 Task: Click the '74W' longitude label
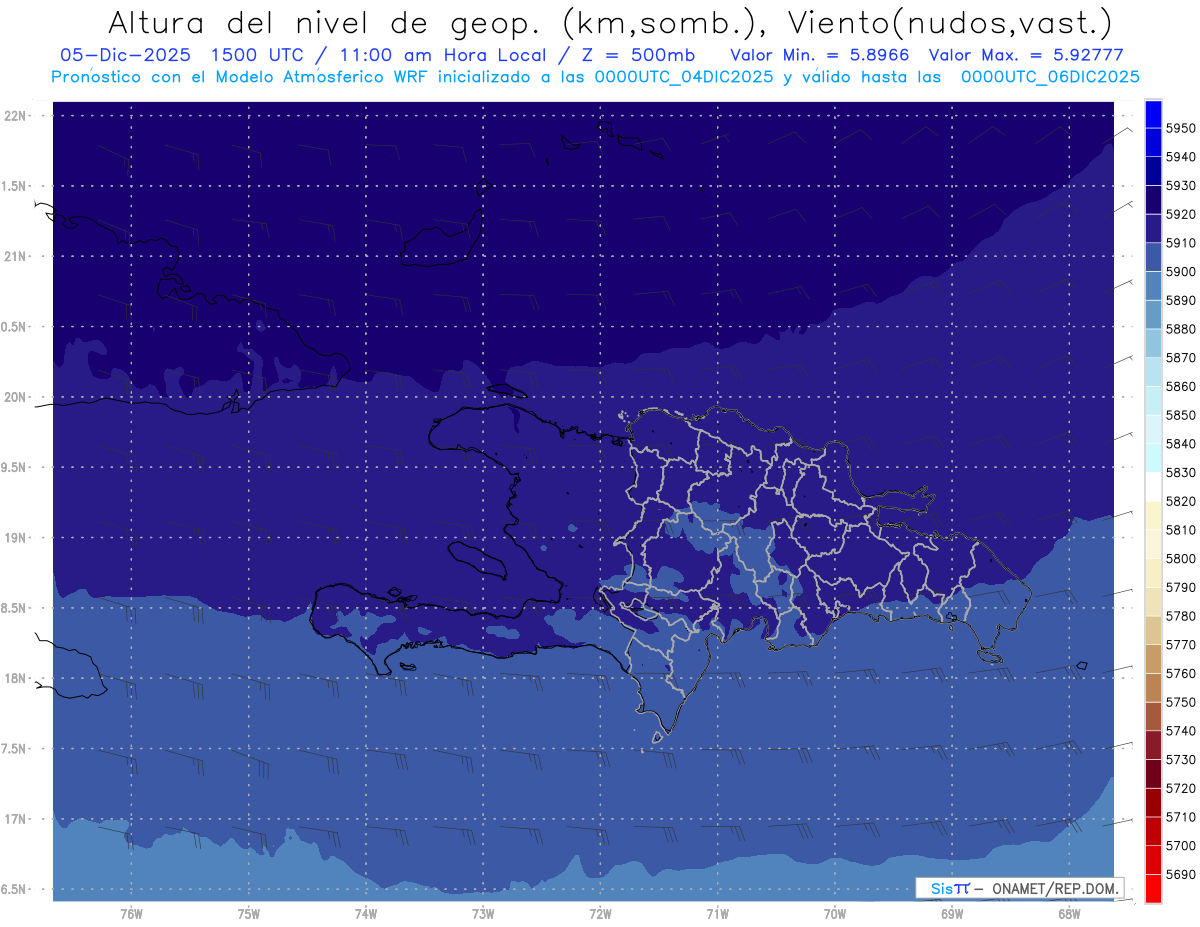pyautogui.click(x=366, y=913)
